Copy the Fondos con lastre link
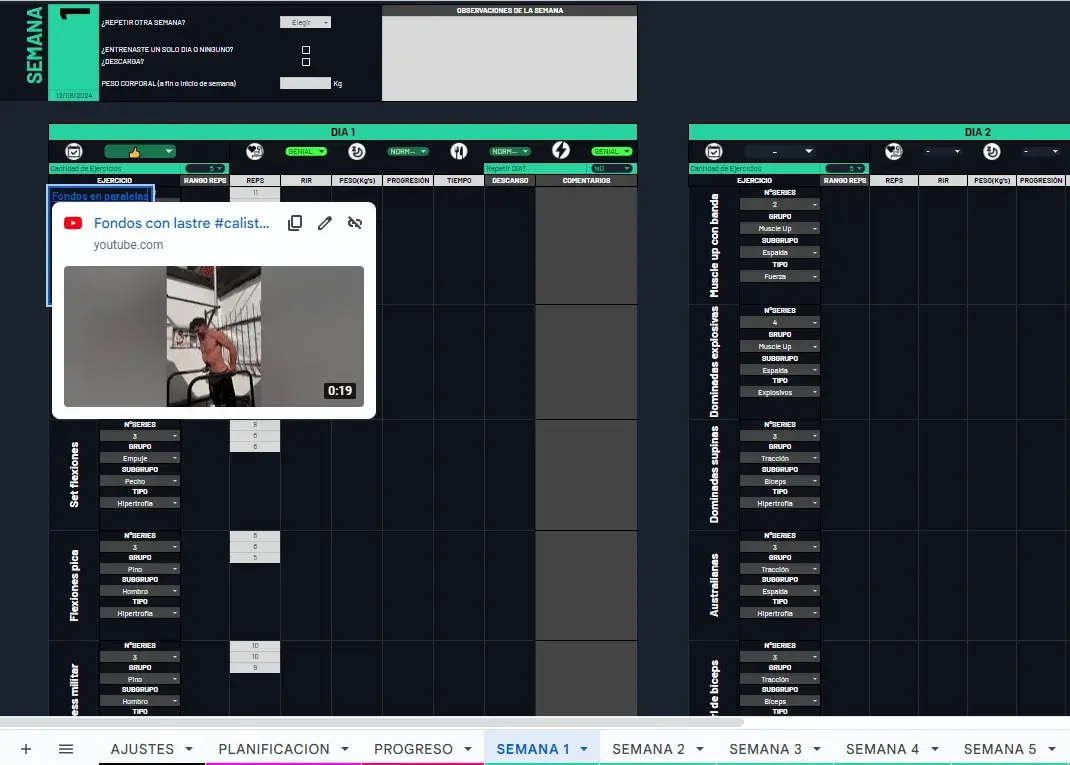1070x765 pixels. (x=295, y=223)
